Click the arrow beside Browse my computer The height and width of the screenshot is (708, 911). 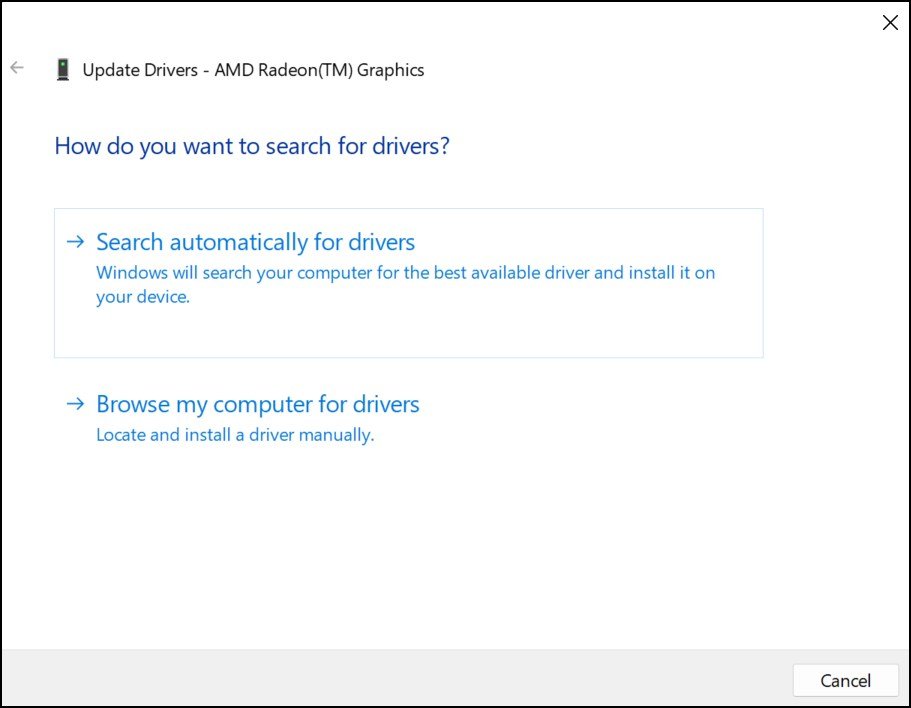pyautogui.click(x=76, y=404)
